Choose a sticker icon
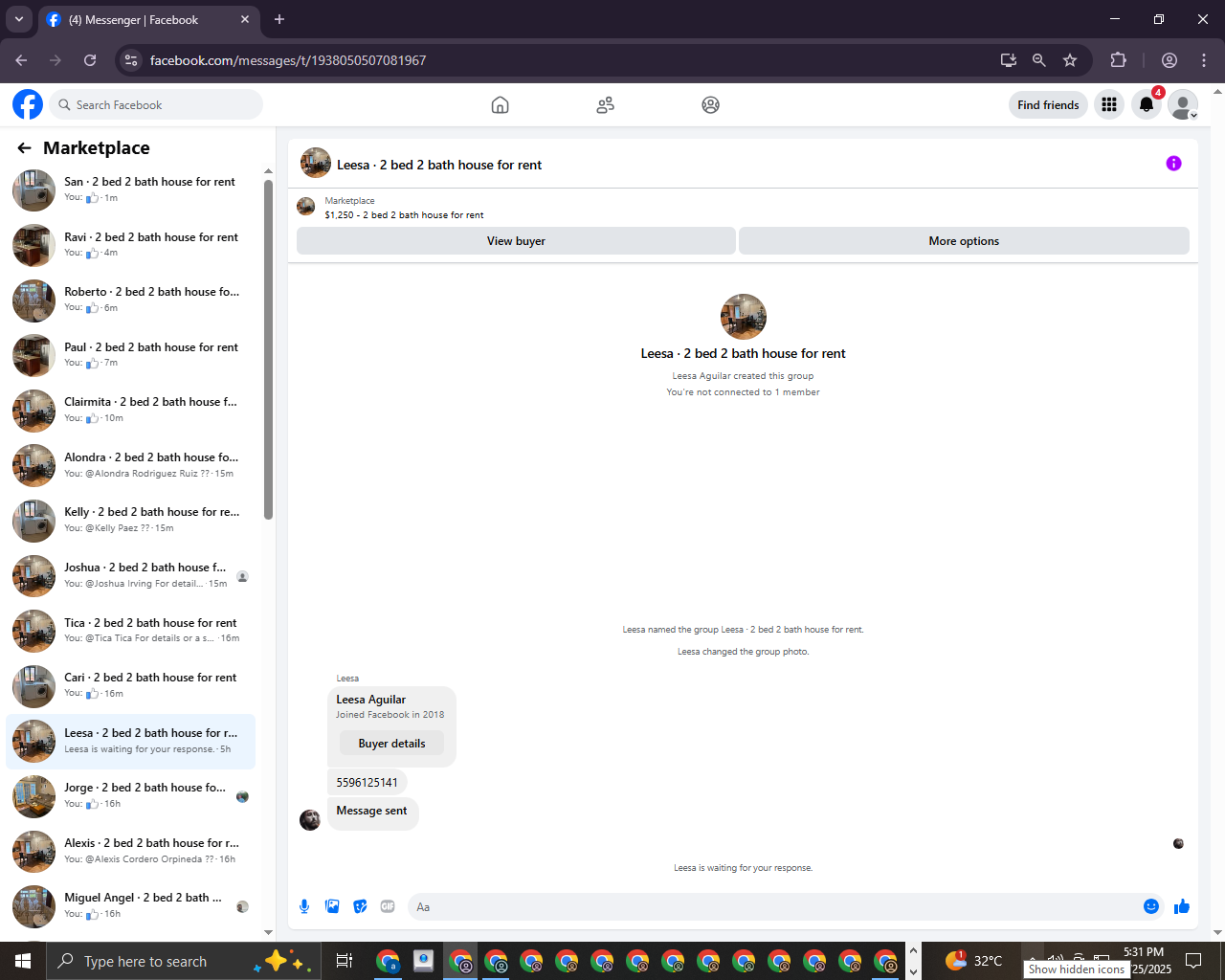1225x980 pixels. tap(360, 906)
